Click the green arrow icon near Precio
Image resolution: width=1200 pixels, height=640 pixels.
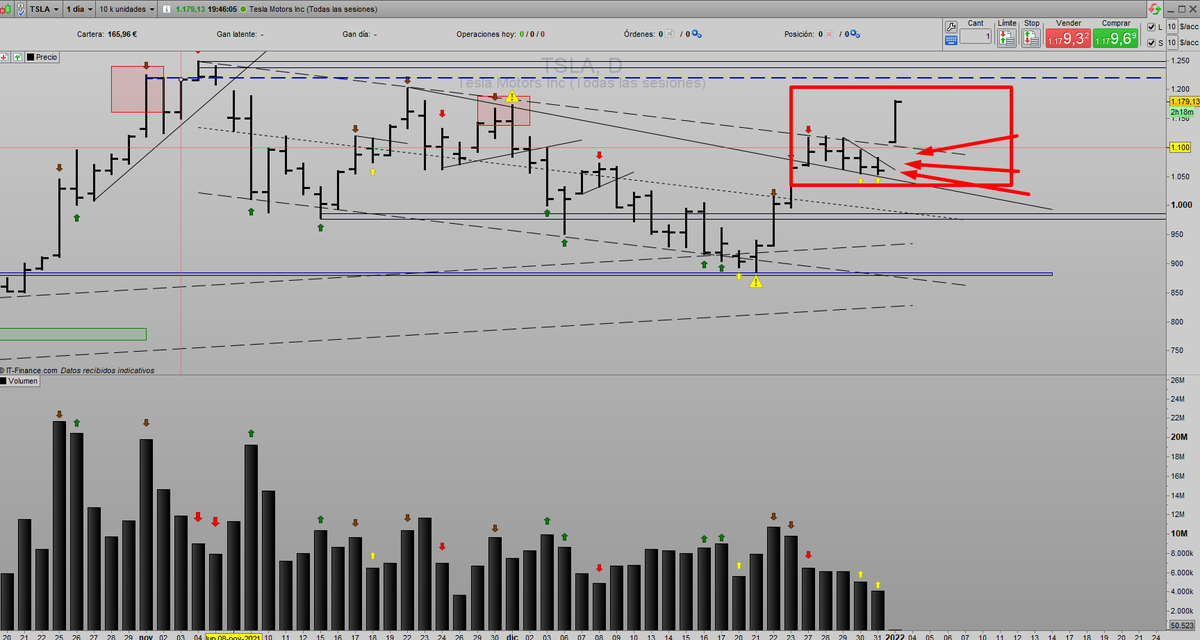[x=17, y=57]
